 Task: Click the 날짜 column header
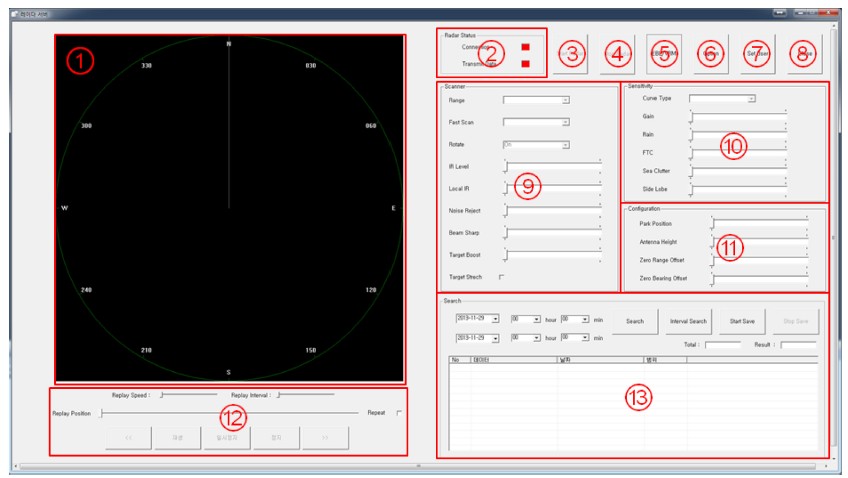tap(601, 360)
